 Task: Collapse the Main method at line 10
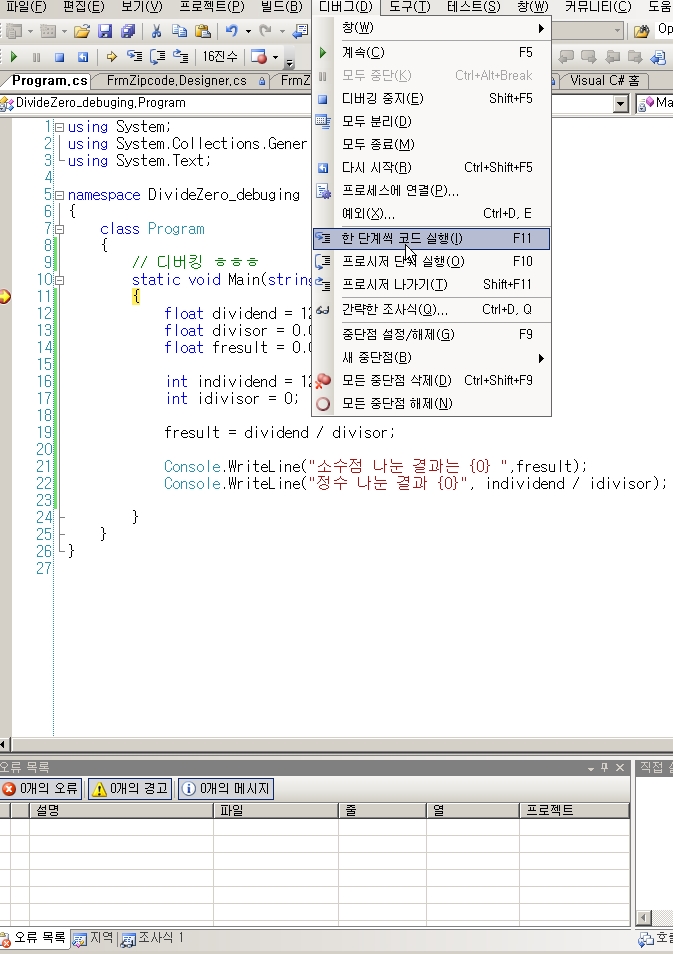[x=59, y=280]
